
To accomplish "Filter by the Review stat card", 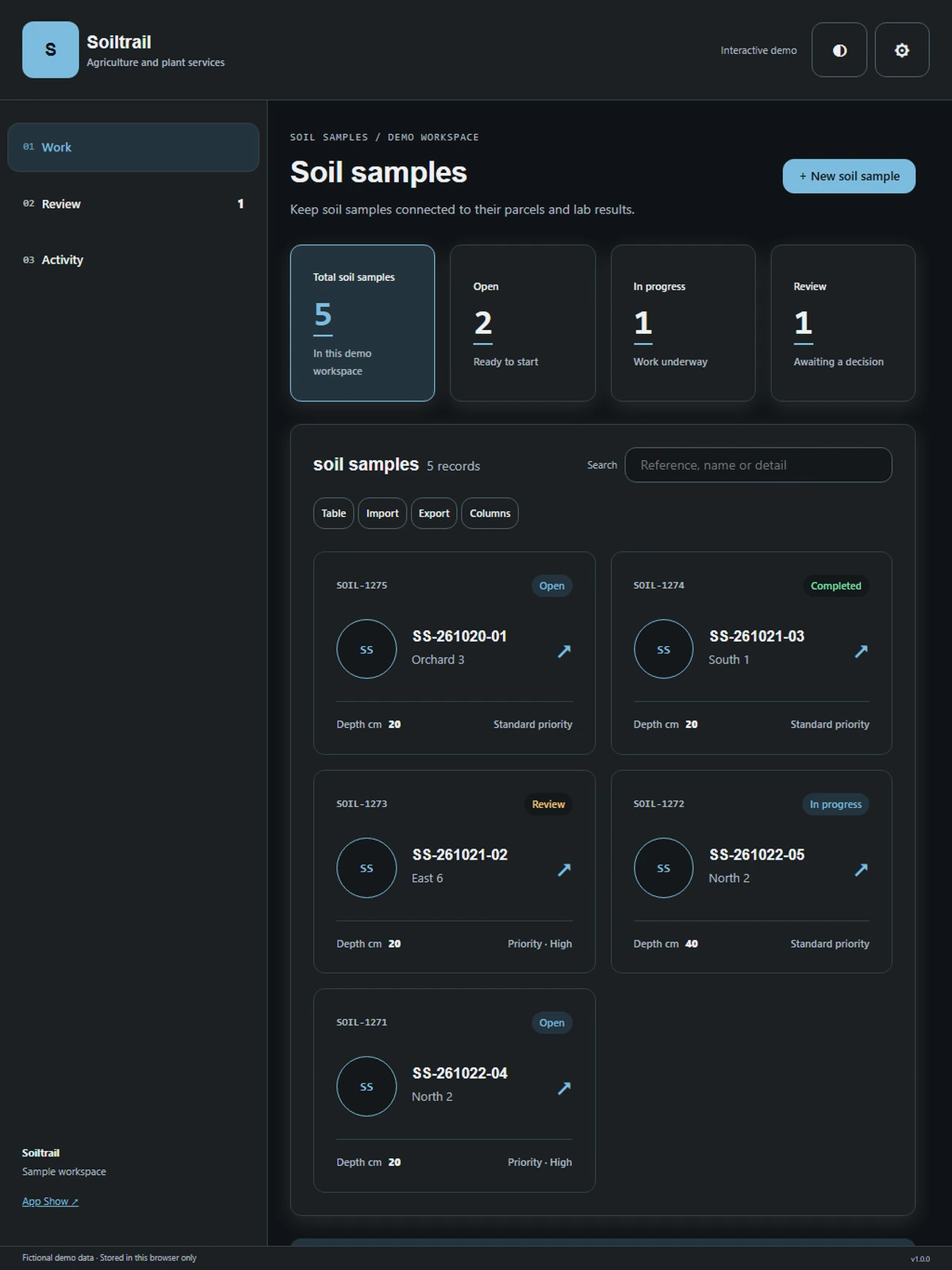I will point(843,323).
